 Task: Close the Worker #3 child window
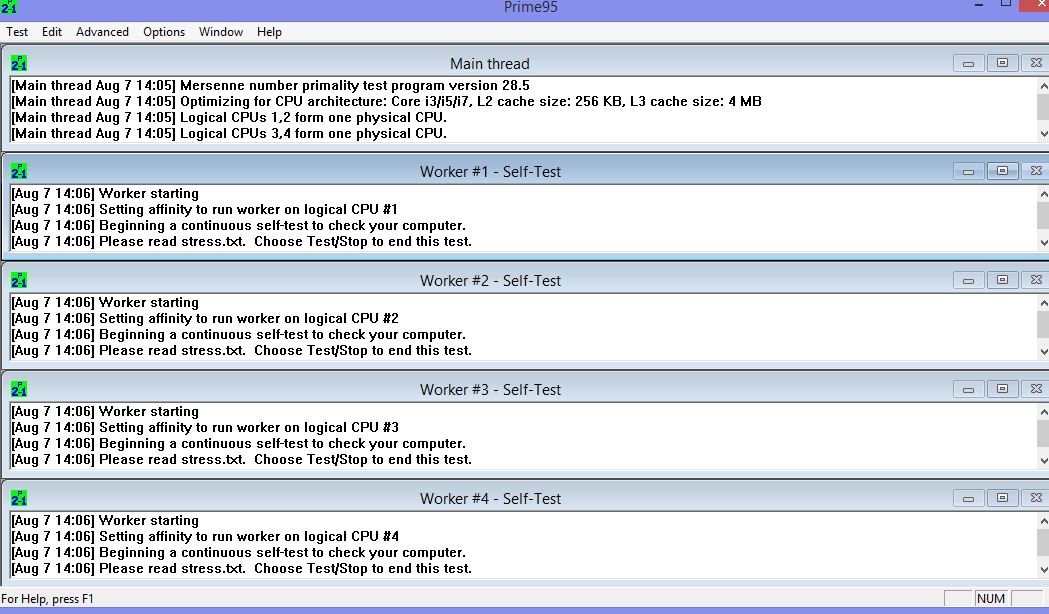pyautogui.click(x=1036, y=389)
